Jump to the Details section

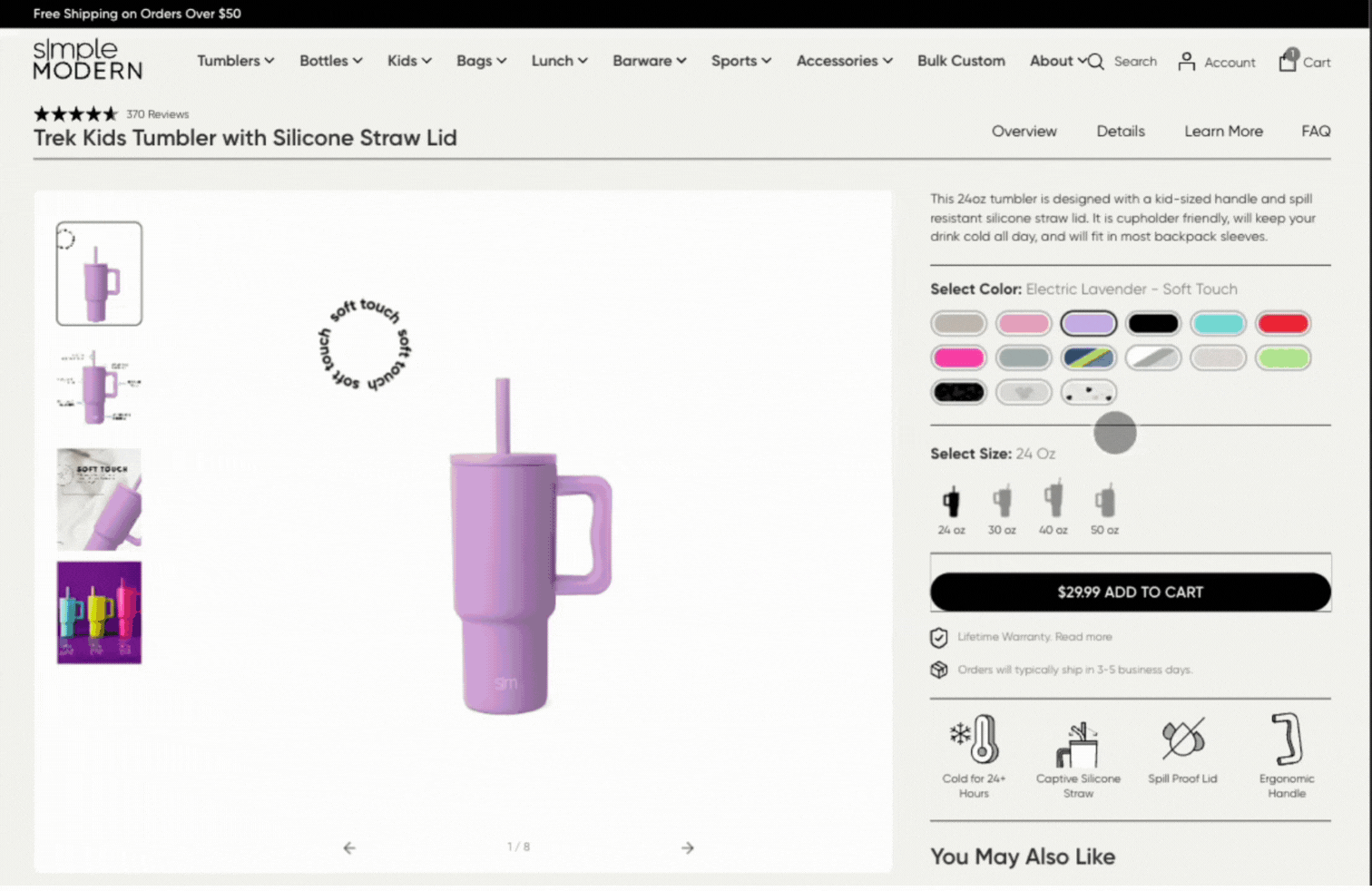click(1121, 132)
